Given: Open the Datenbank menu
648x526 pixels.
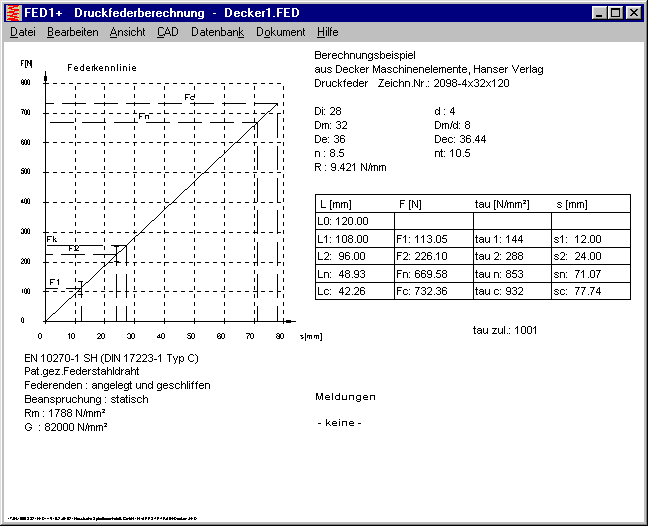Looking at the screenshot, I should 217,32.
